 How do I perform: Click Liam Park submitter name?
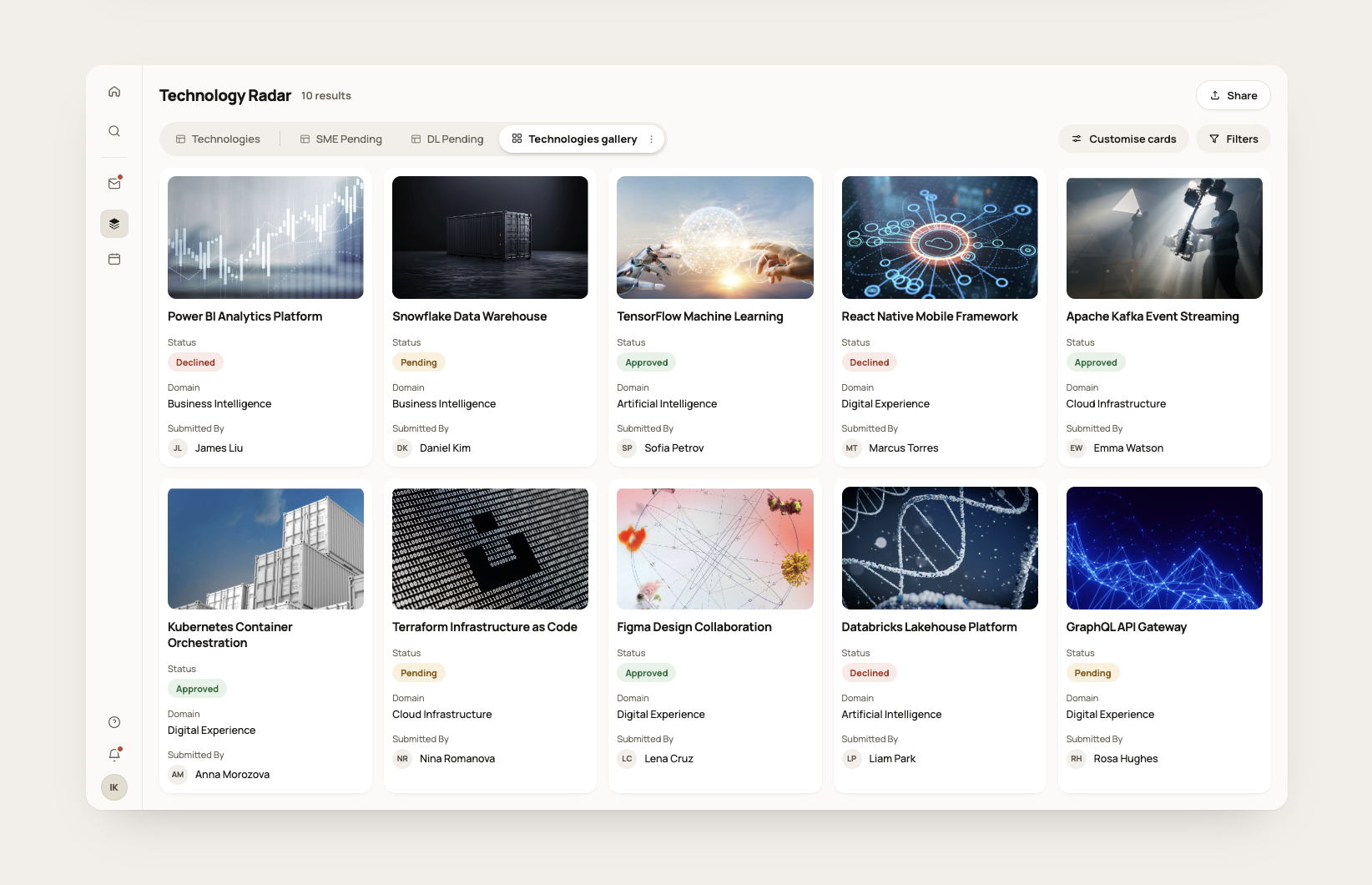pos(892,759)
